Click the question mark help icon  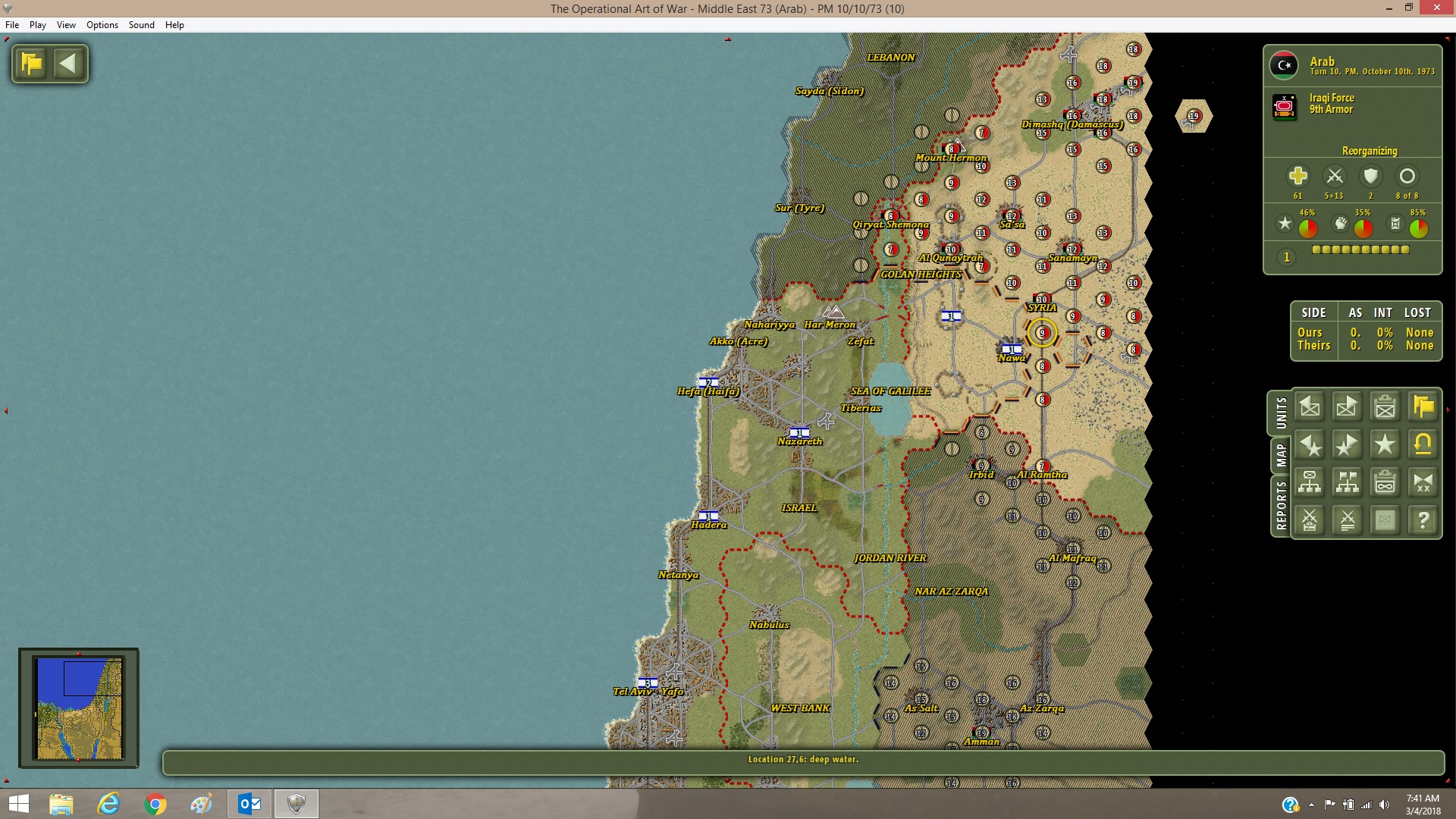coord(1423,520)
